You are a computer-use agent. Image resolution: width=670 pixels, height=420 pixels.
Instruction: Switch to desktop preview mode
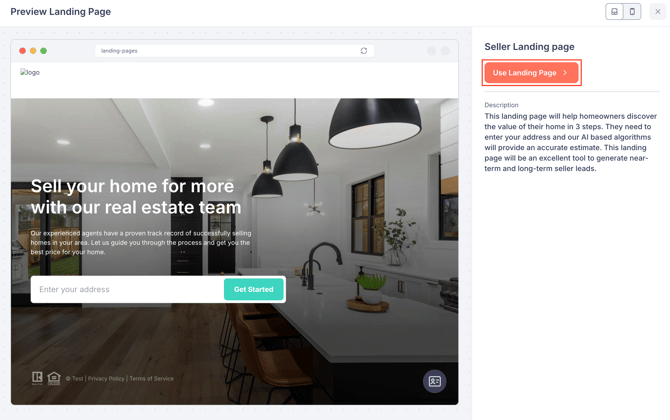point(614,12)
